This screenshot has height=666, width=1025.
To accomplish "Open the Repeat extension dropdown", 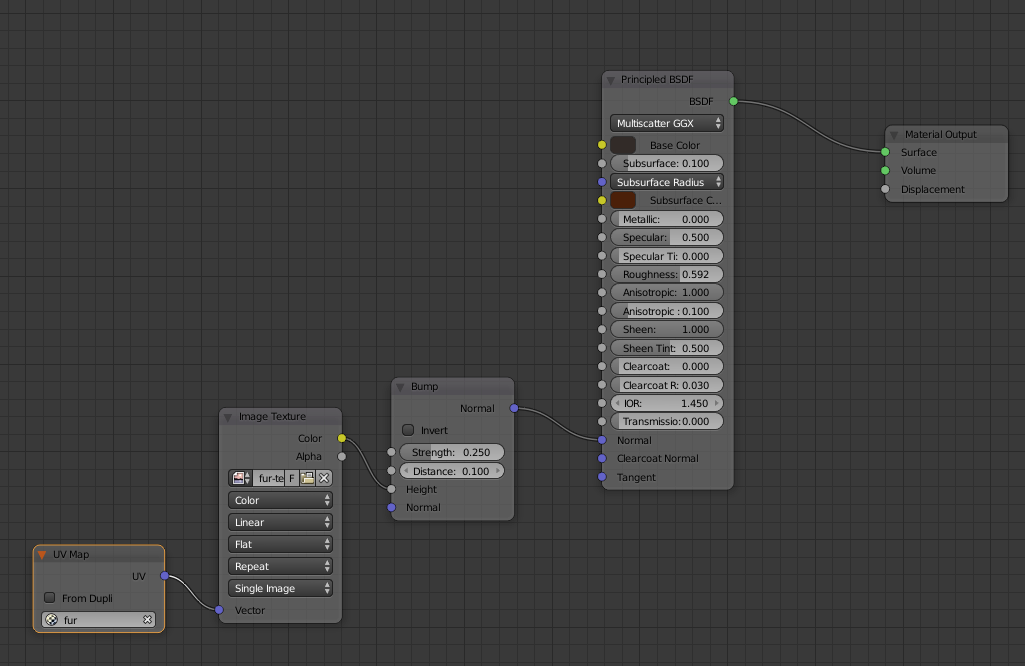I will (x=280, y=566).
